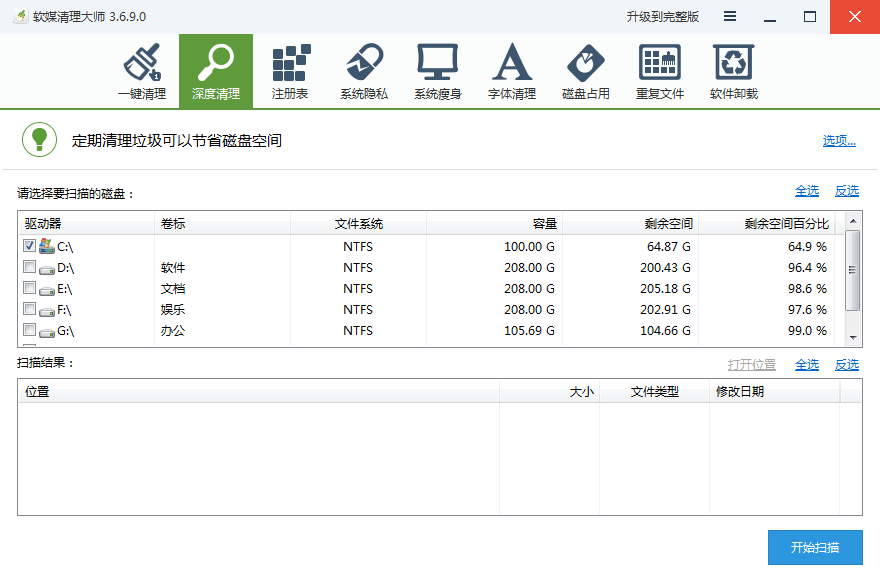This screenshot has width=880, height=579.
Task: Open the 系统瘦身 system slimming tool
Action: [x=438, y=71]
